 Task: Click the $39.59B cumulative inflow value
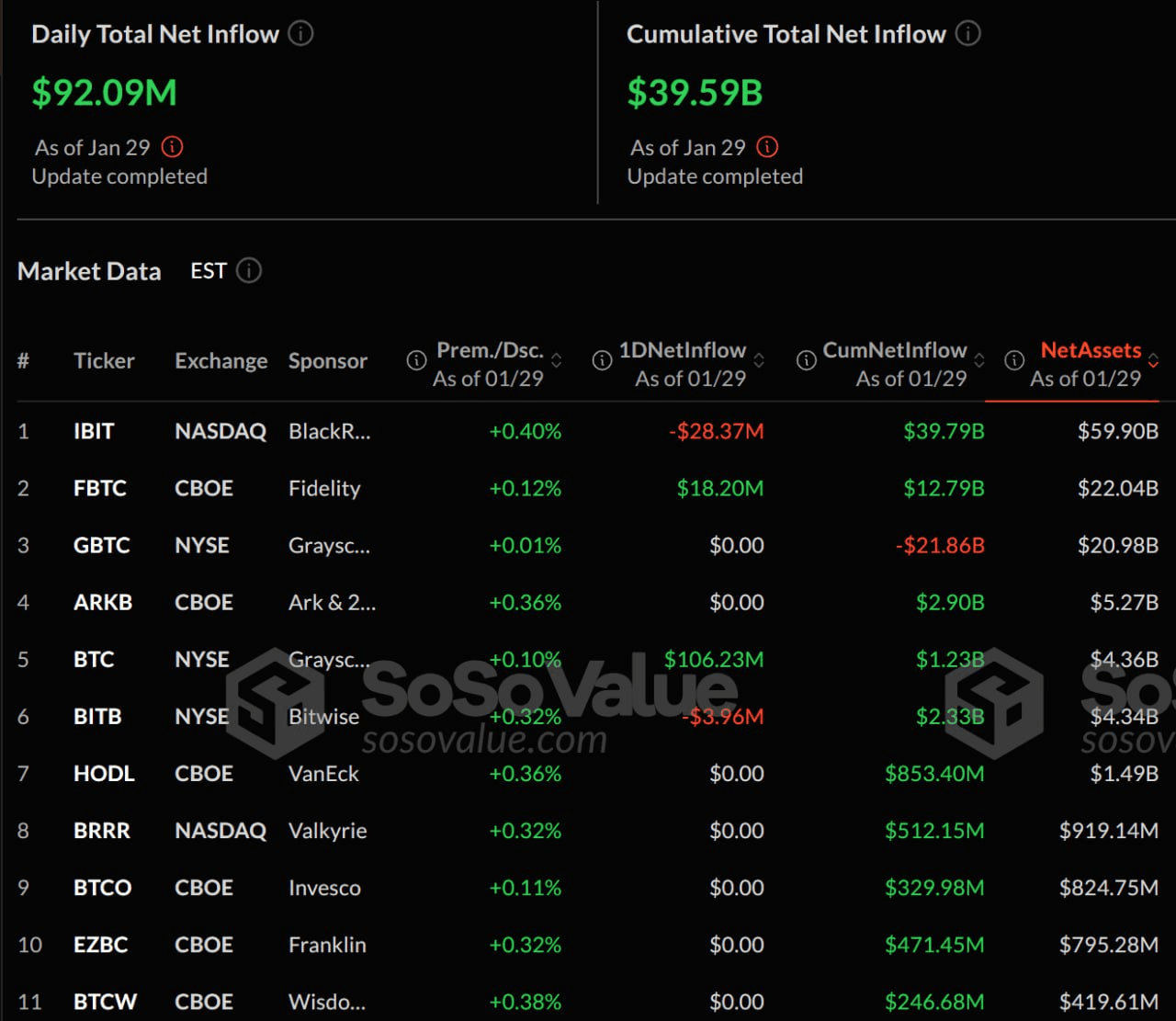point(695,93)
